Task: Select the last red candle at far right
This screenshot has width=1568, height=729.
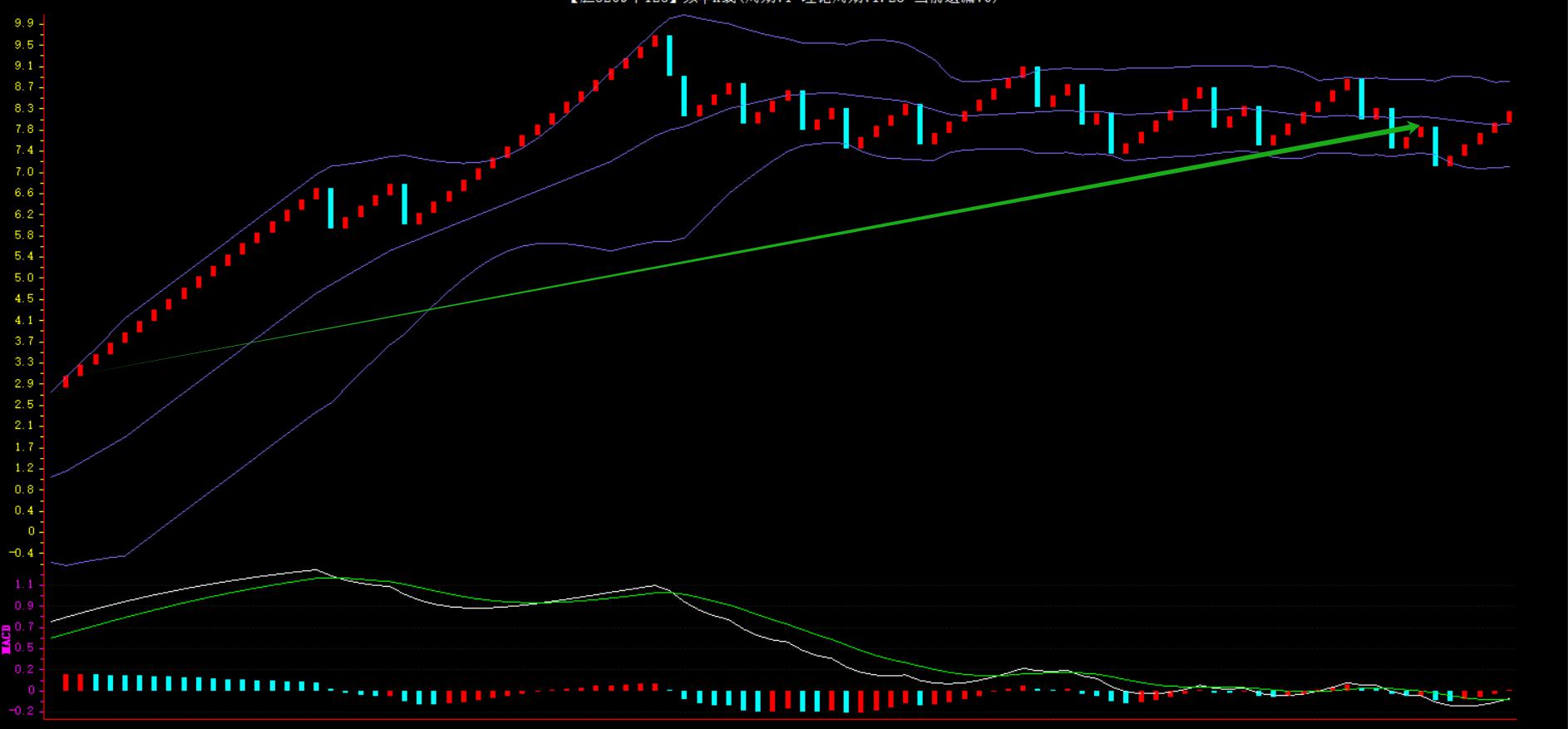Action: pyautogui.click(x=1509, y=117)
